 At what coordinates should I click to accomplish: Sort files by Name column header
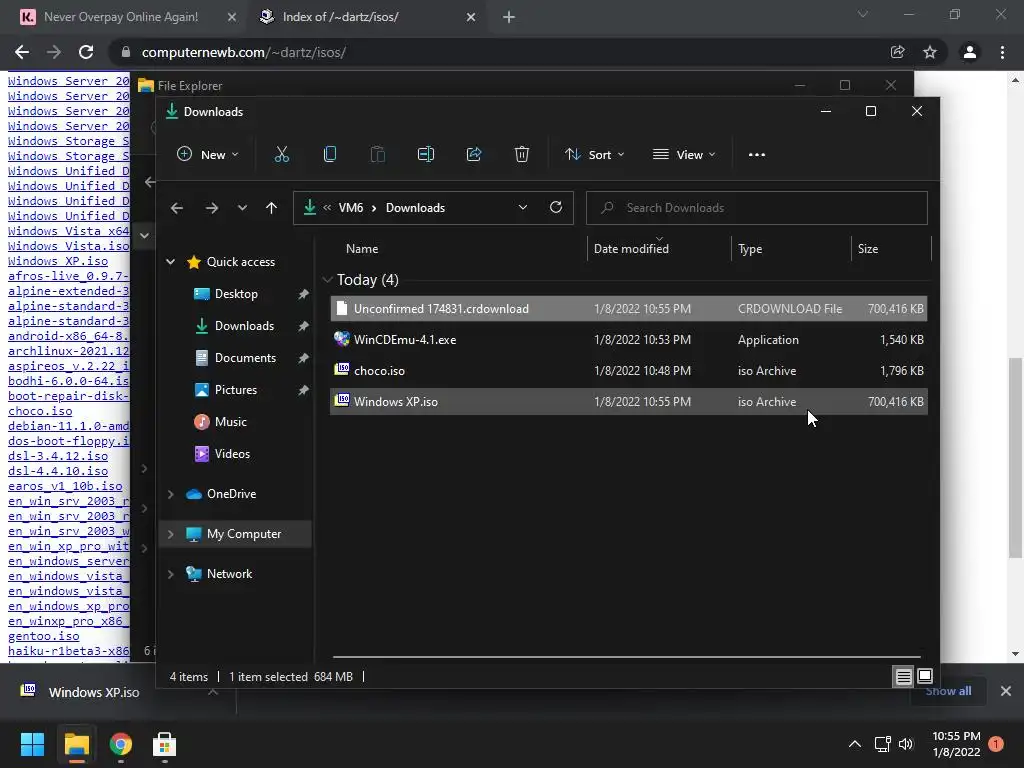click(x=362, y=249)
